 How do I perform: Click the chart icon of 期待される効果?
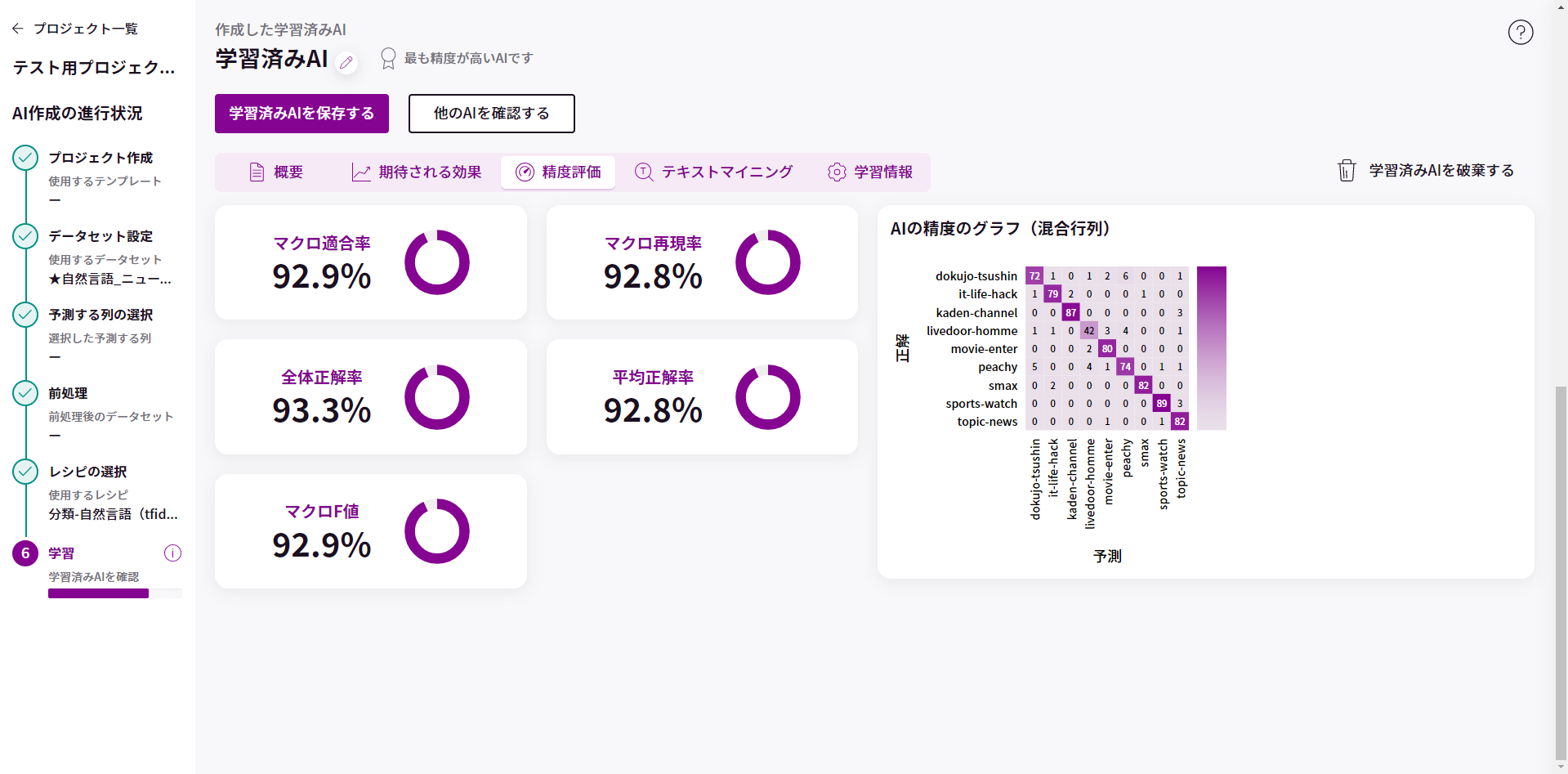click(x=361, y=172)
